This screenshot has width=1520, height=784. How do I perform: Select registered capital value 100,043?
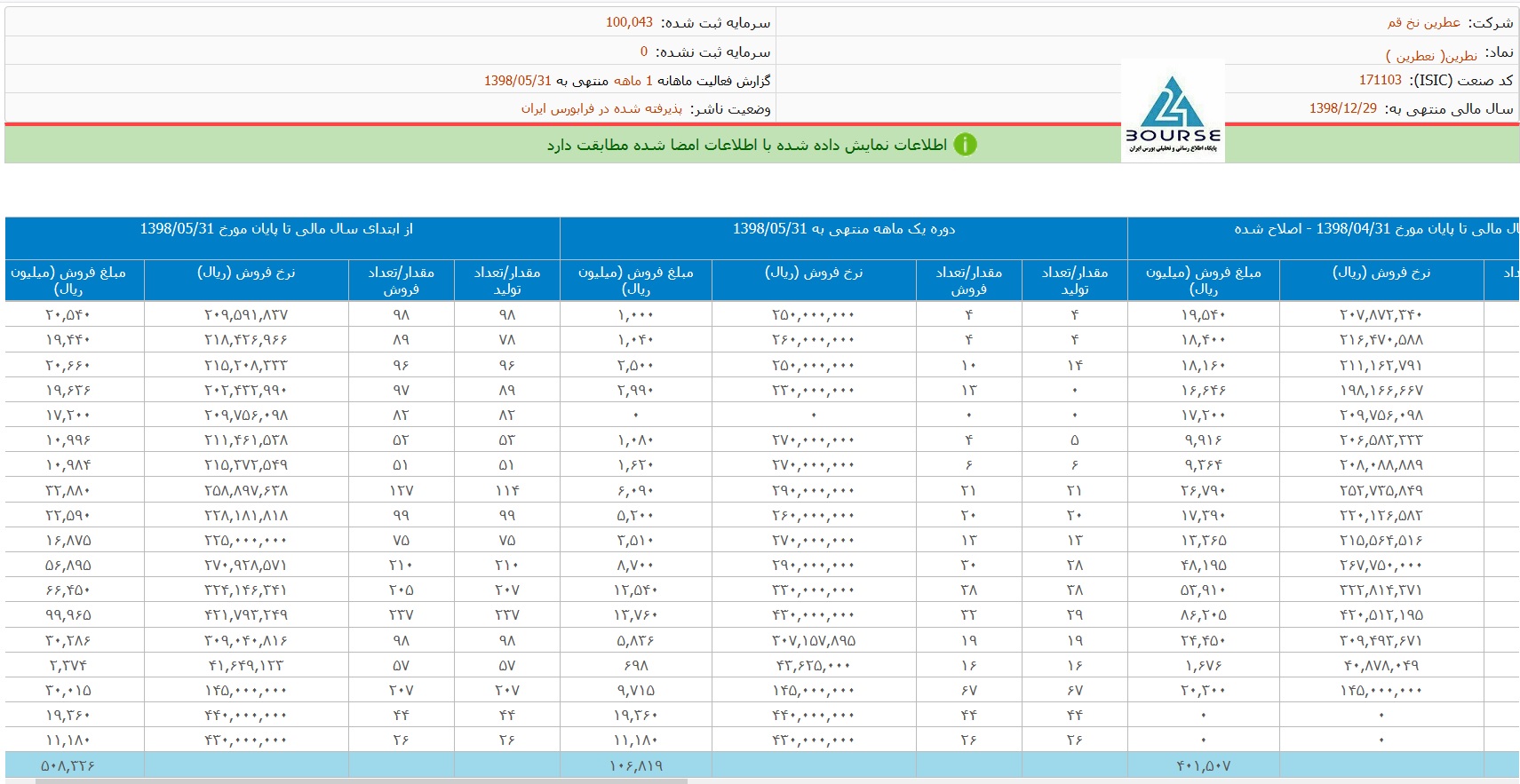(629, 22)
